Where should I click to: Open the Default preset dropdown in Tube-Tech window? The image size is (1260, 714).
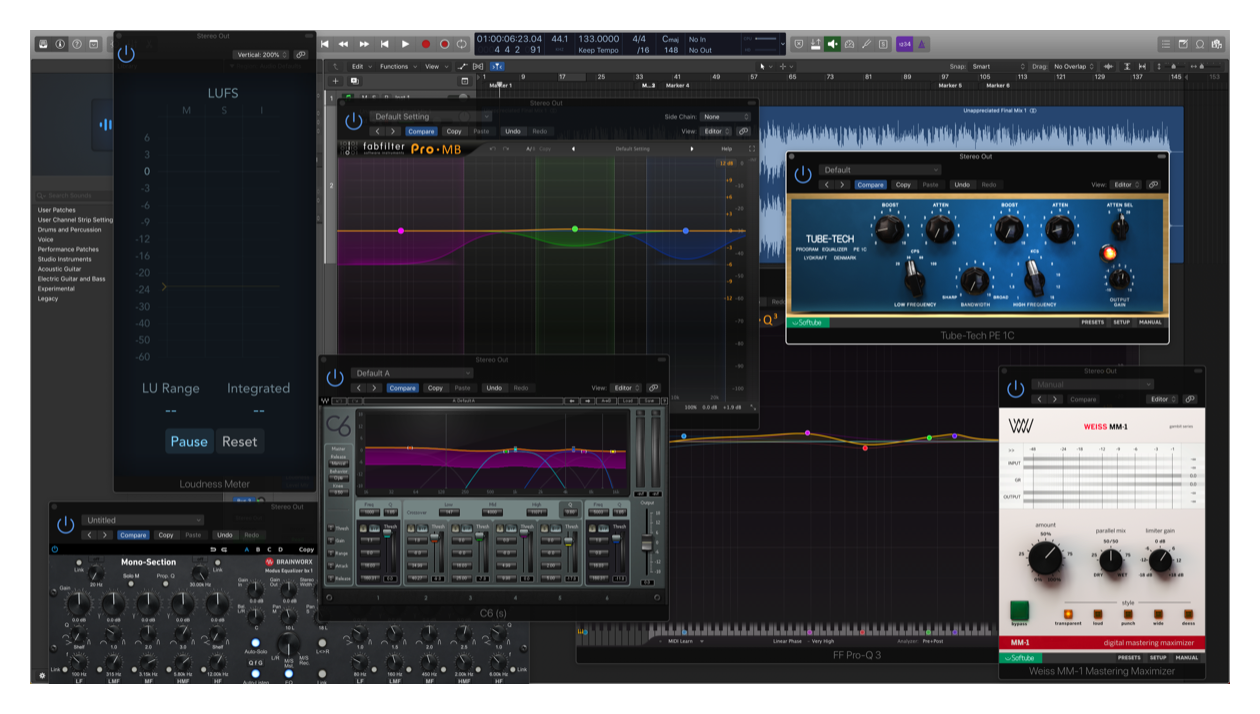[881, 170]
